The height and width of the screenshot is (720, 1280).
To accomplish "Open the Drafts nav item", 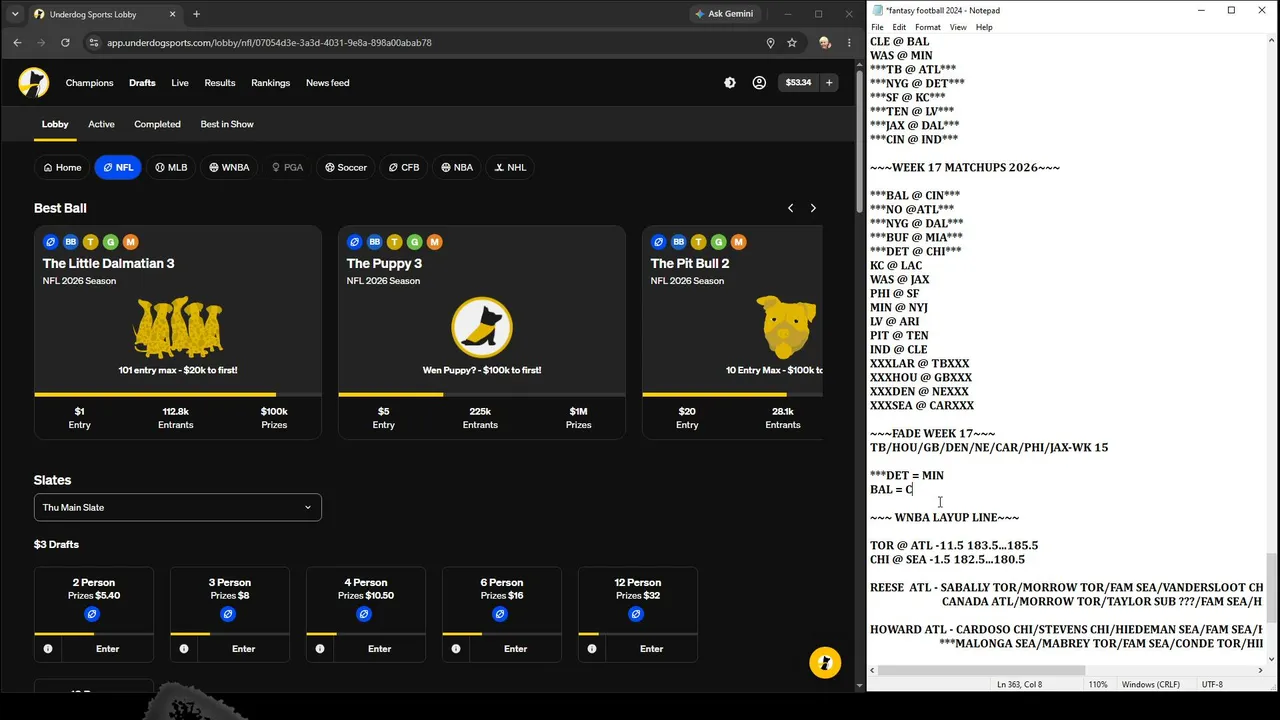I will coord(142,83).
